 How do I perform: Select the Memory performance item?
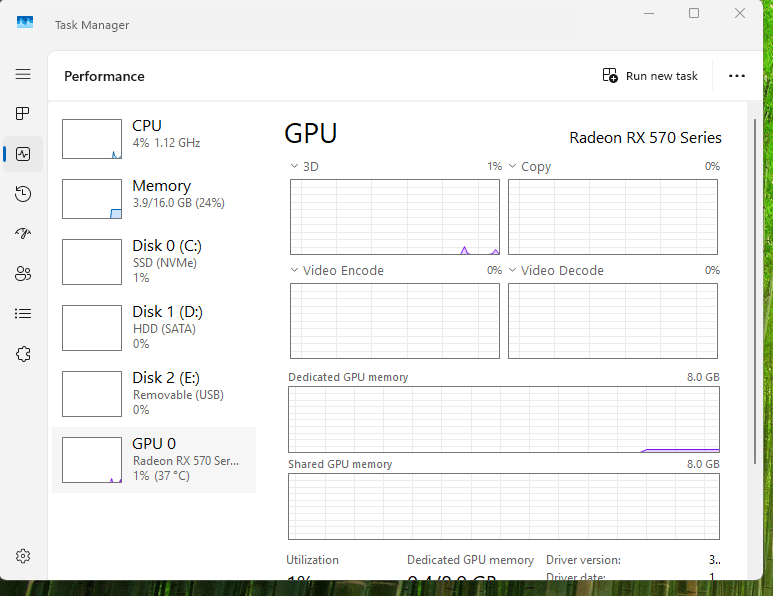click(154, 199)
